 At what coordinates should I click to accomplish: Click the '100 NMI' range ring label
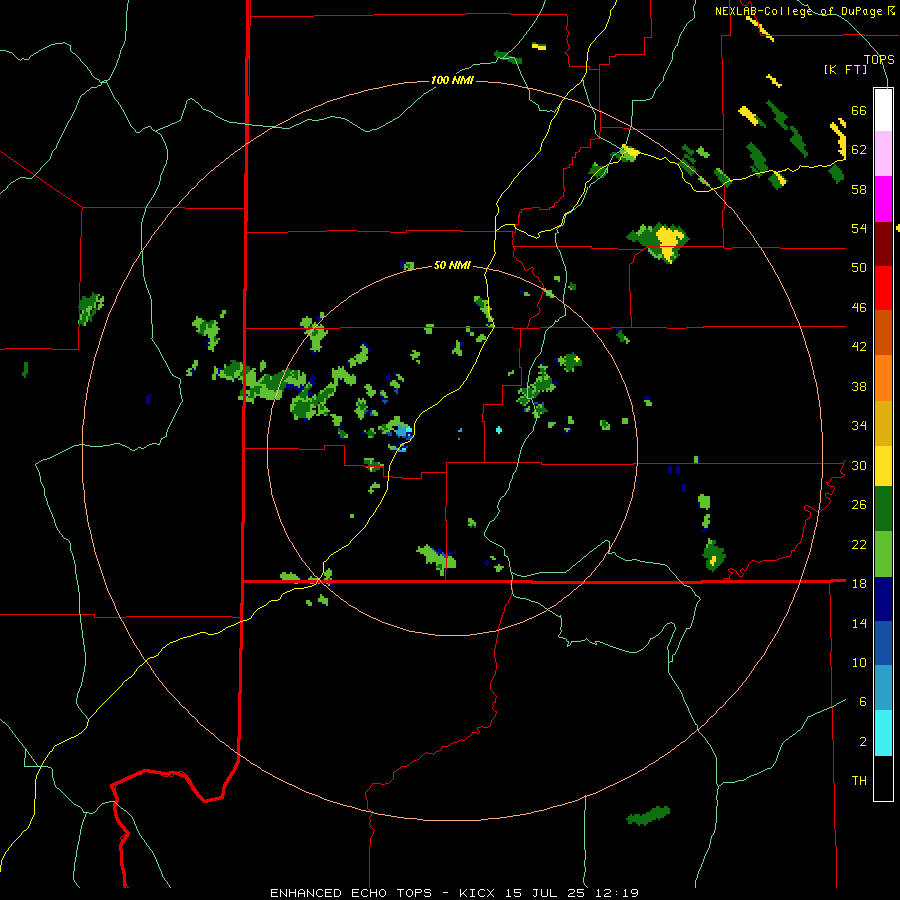[452, 80]
